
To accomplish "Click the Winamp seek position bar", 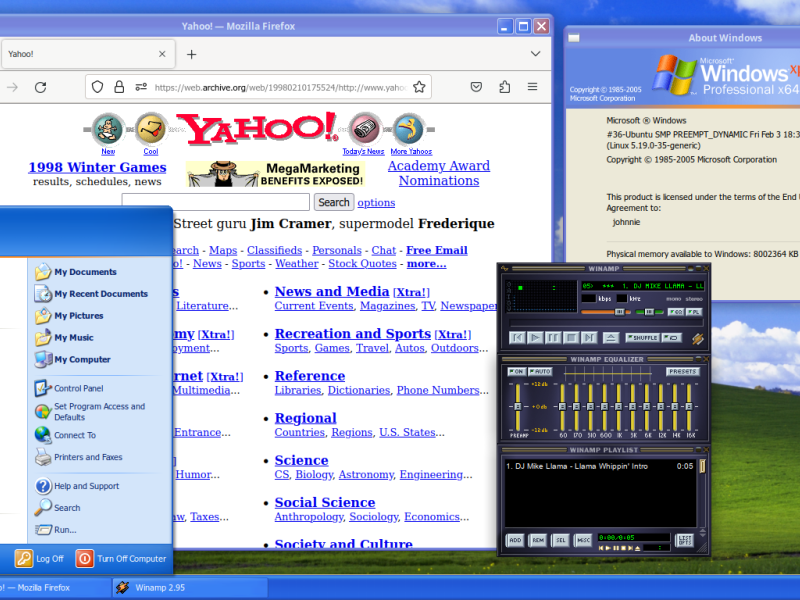I will [x=606, y=323].
